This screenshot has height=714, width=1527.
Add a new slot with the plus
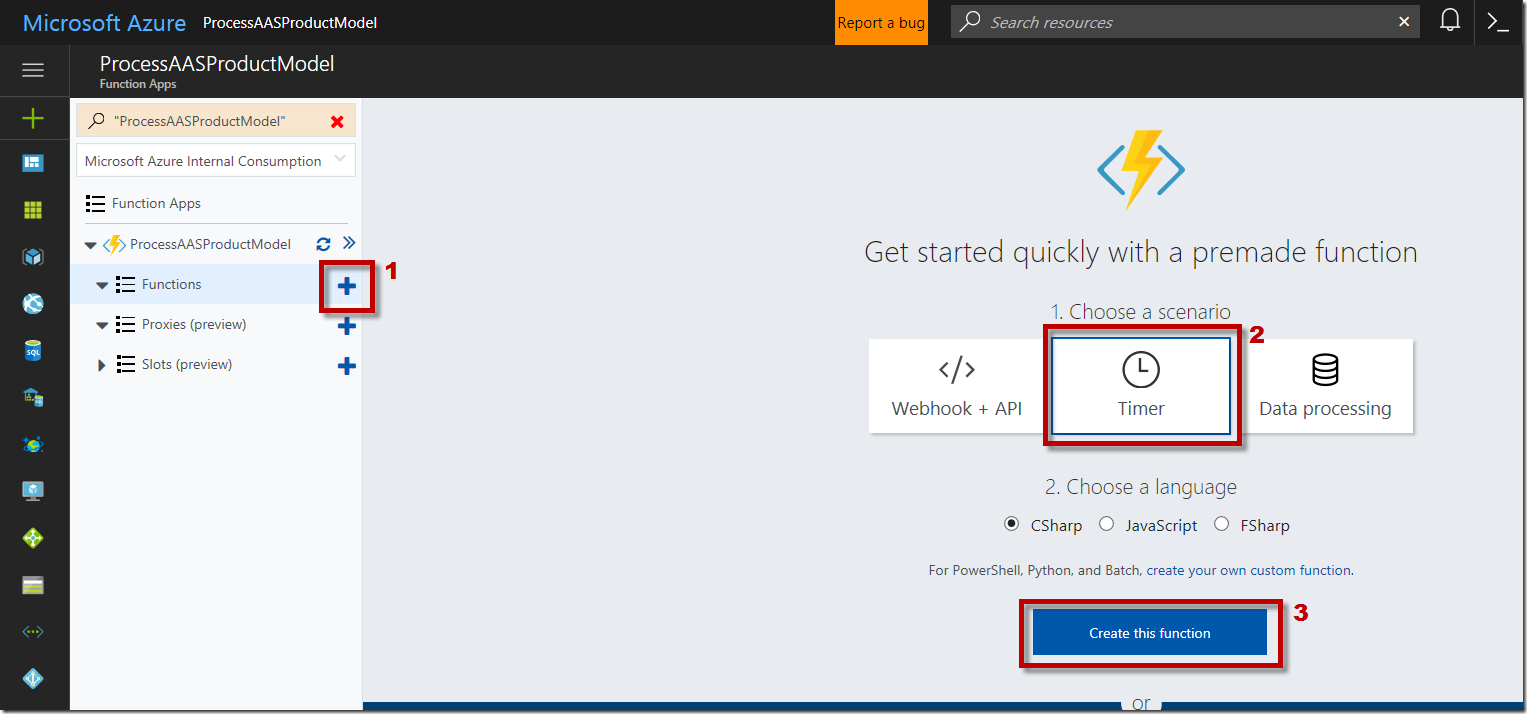[347, 366]
